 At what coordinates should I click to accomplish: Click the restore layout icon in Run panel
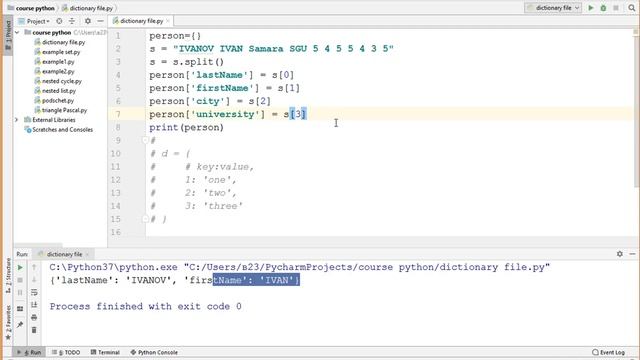20,309
